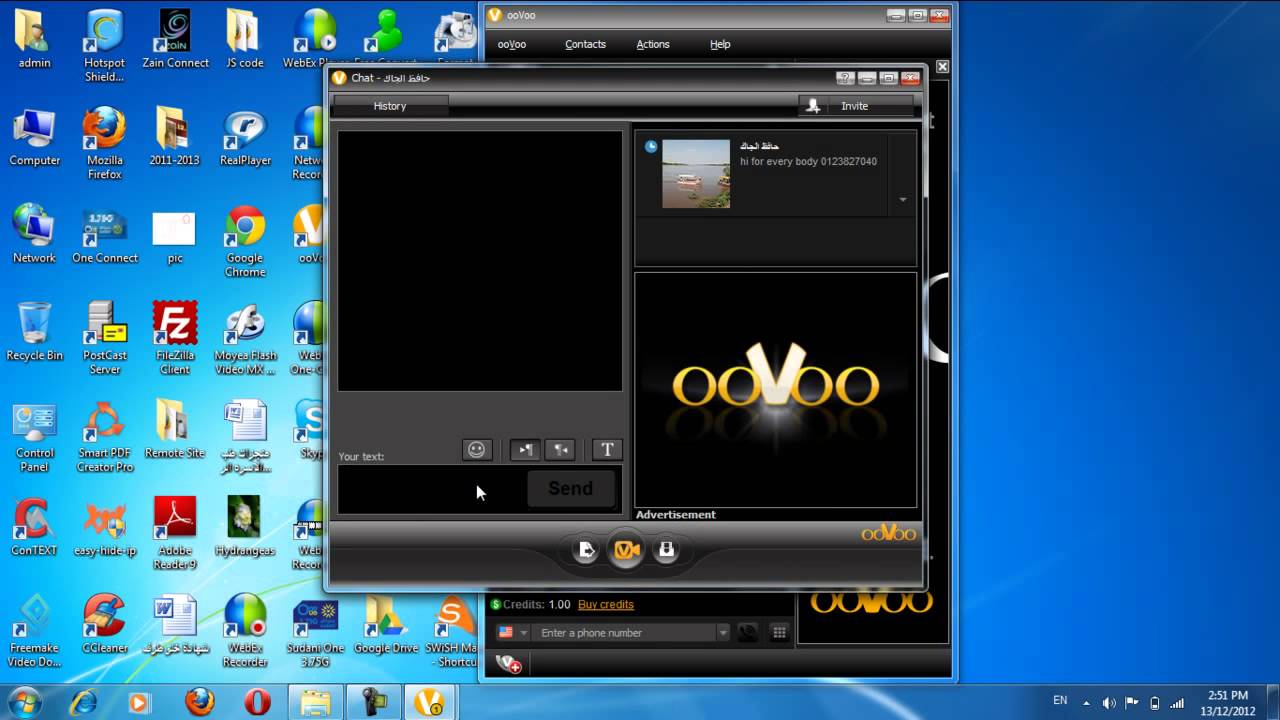Open the Contacts menu in ooVoo
Viewport: 1280px width, 720px height.
click(585, 44)
